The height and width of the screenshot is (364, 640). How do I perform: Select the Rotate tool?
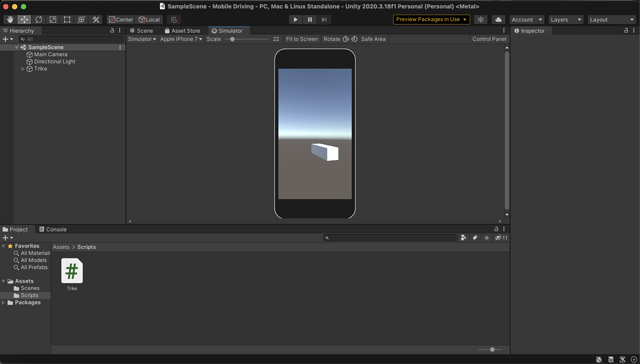[x=38, y=20]
